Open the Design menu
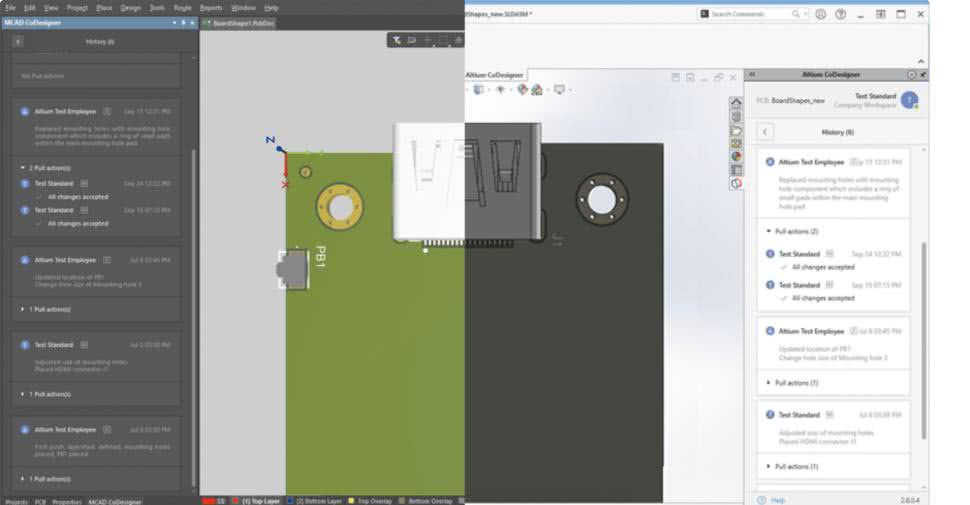970x505 pixels. (x=130, y=7)
